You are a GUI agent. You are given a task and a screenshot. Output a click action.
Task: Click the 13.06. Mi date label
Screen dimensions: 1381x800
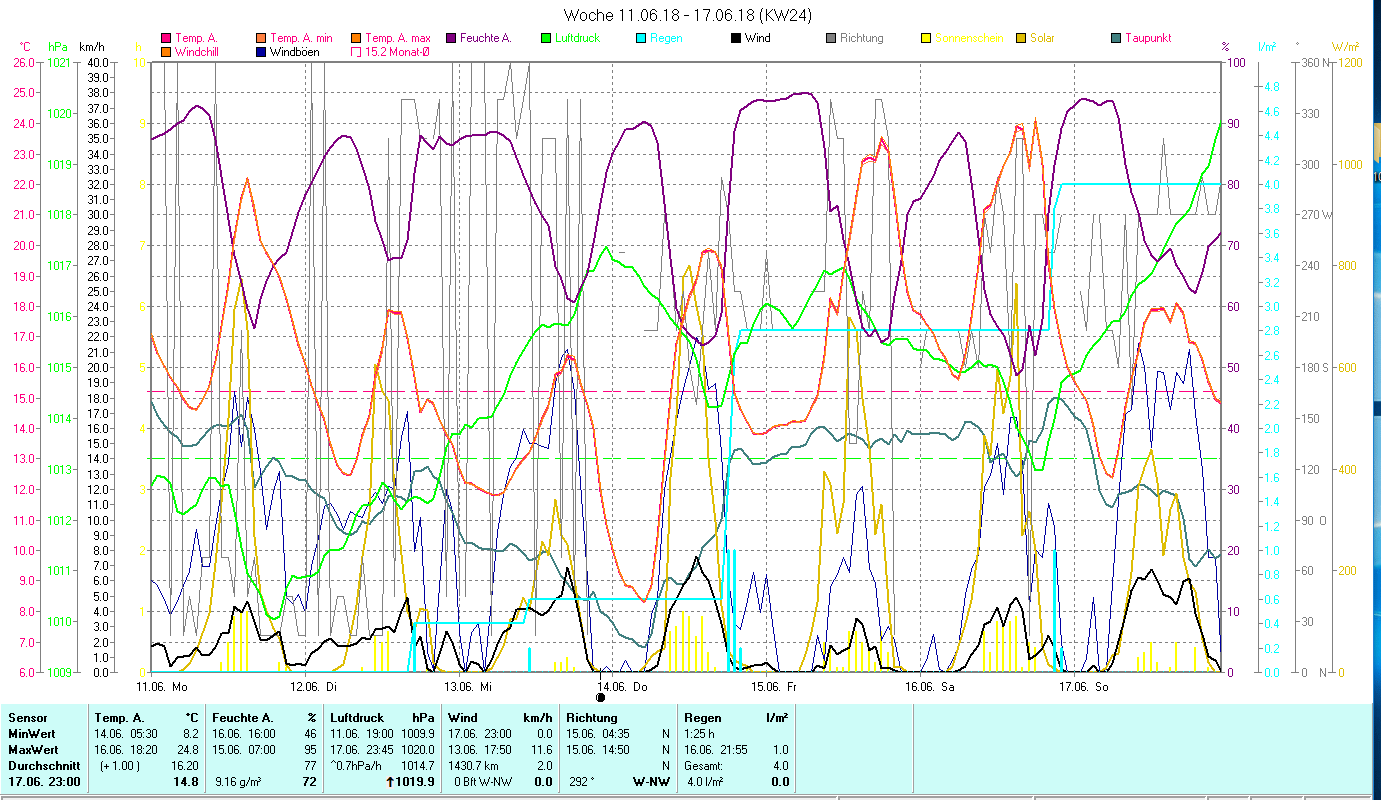point(468,687)
